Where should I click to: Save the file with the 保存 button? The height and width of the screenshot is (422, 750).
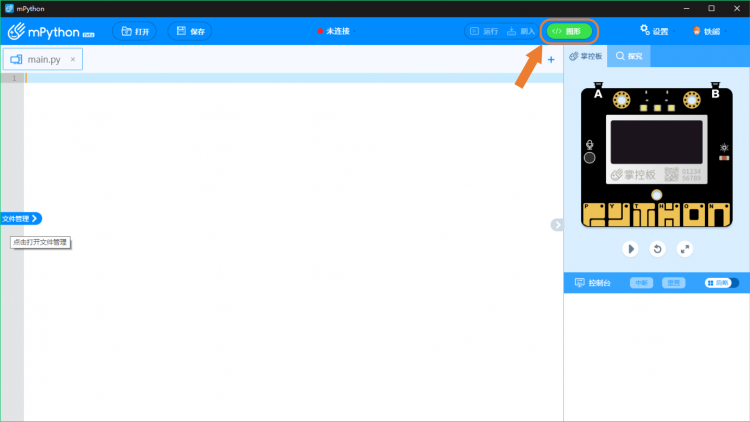(x=190, y=32)
